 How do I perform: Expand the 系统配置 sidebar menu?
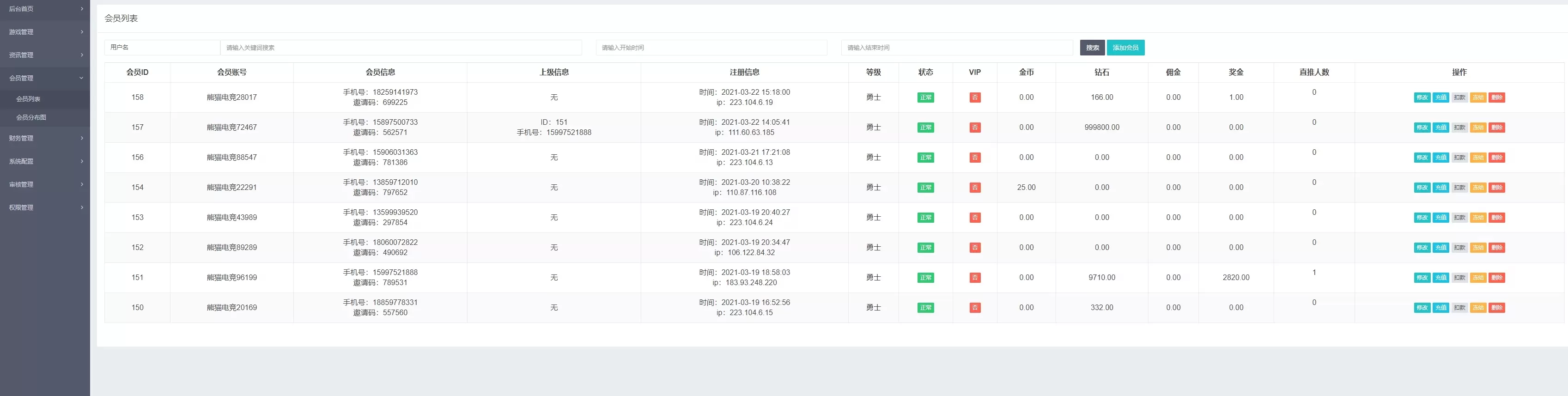[x=45, y=161]
